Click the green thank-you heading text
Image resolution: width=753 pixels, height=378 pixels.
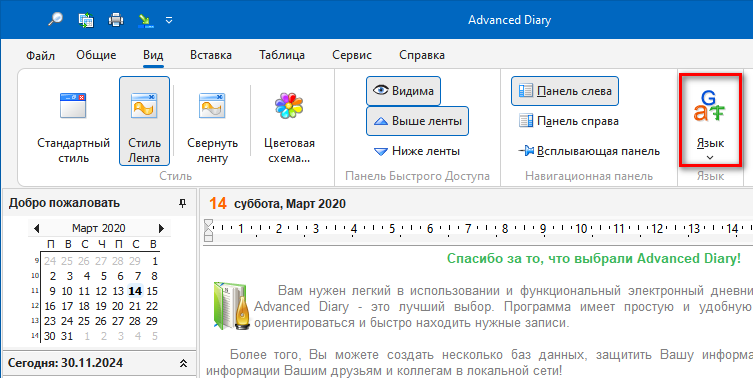pos(594,258)
